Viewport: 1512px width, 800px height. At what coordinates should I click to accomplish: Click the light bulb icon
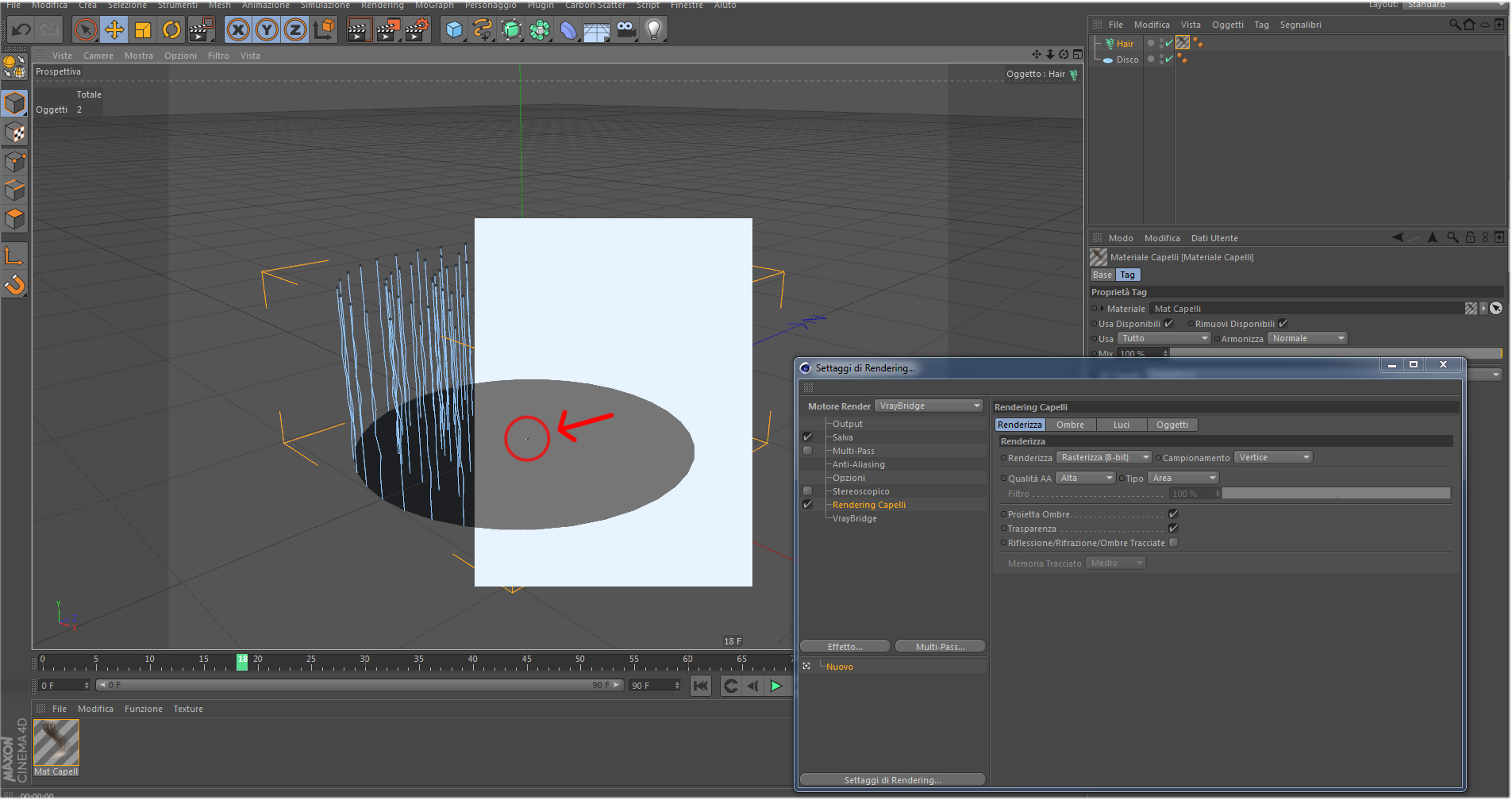point(653,30)
